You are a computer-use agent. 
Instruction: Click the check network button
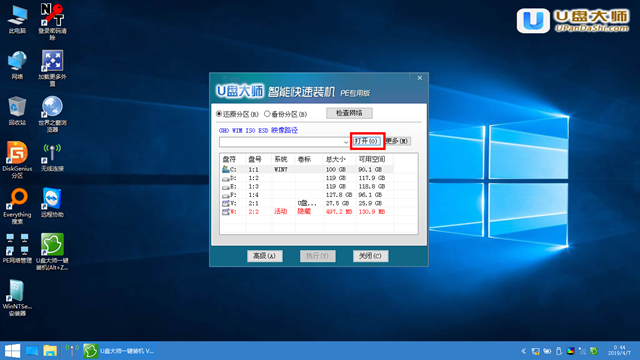click(x=349, y=113)
